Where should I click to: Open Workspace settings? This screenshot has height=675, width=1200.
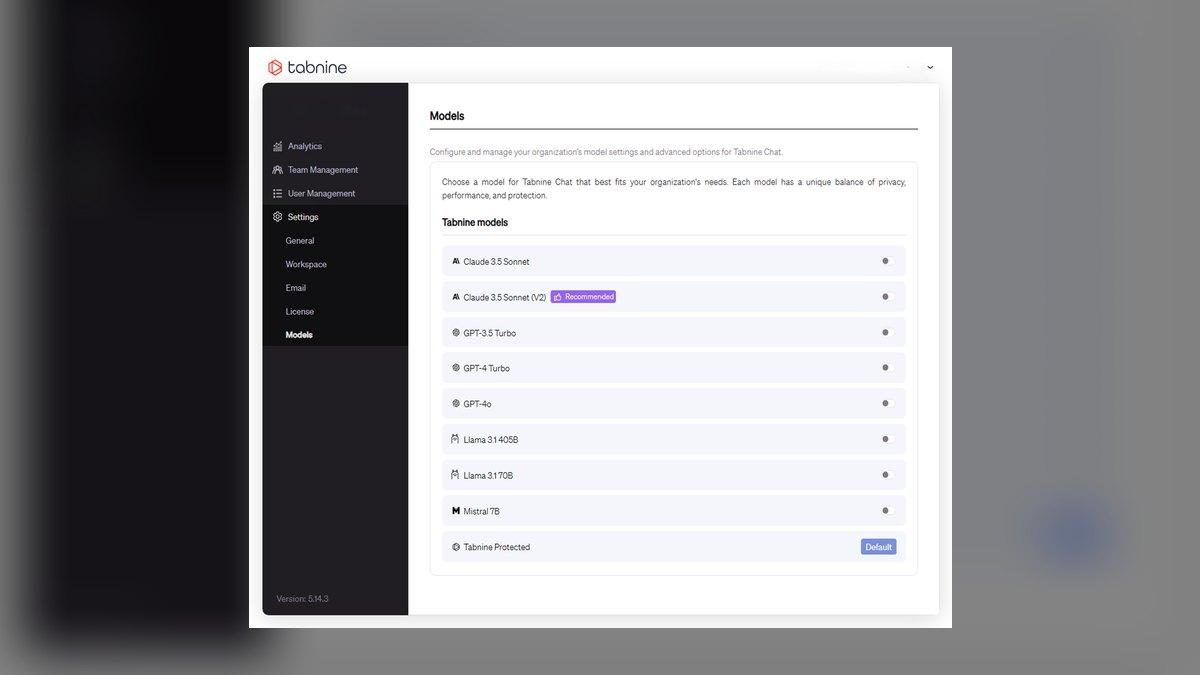pyautogui.click(x=306, y=264)
